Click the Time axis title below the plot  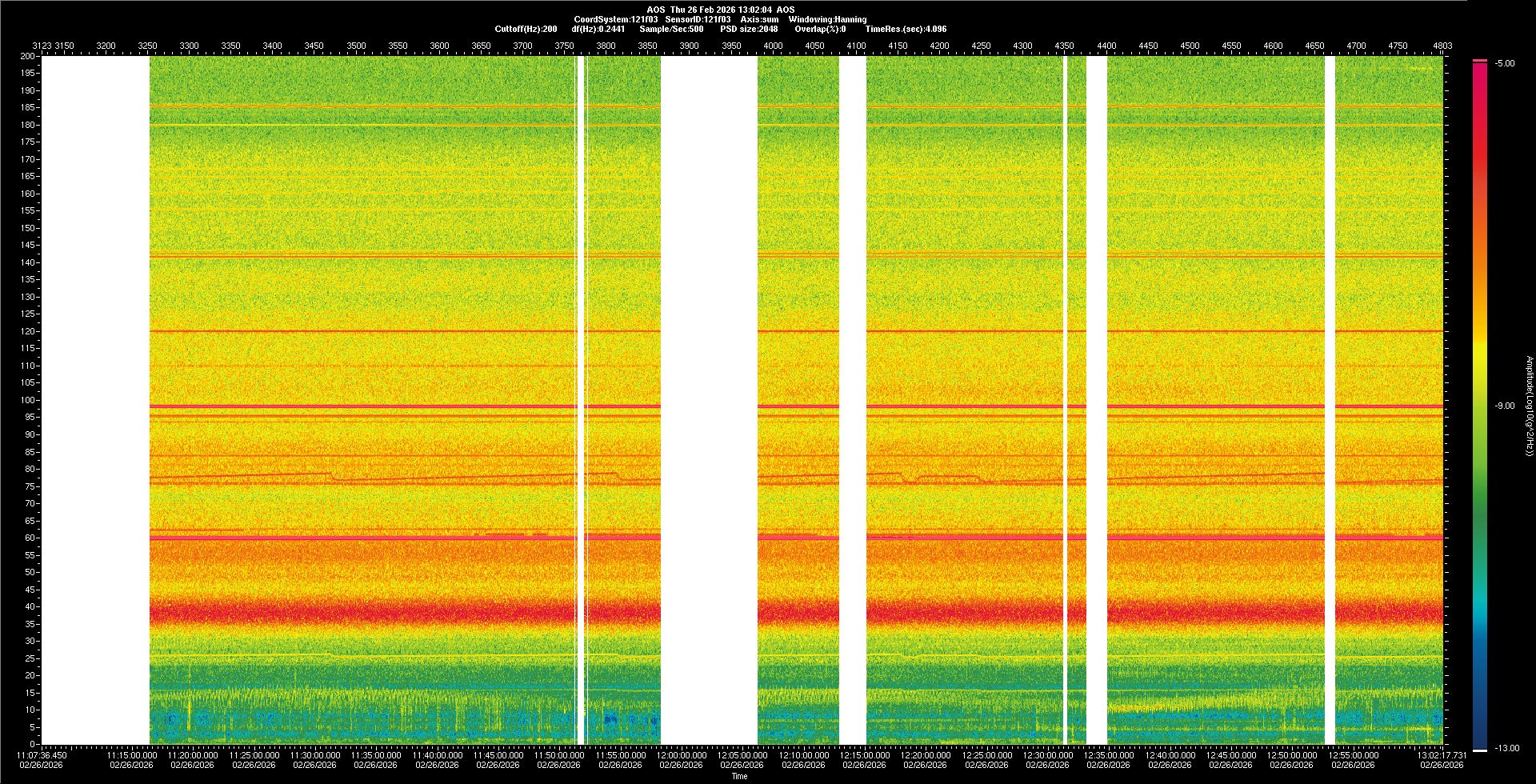pyautogui.click(x=739, y=776)
